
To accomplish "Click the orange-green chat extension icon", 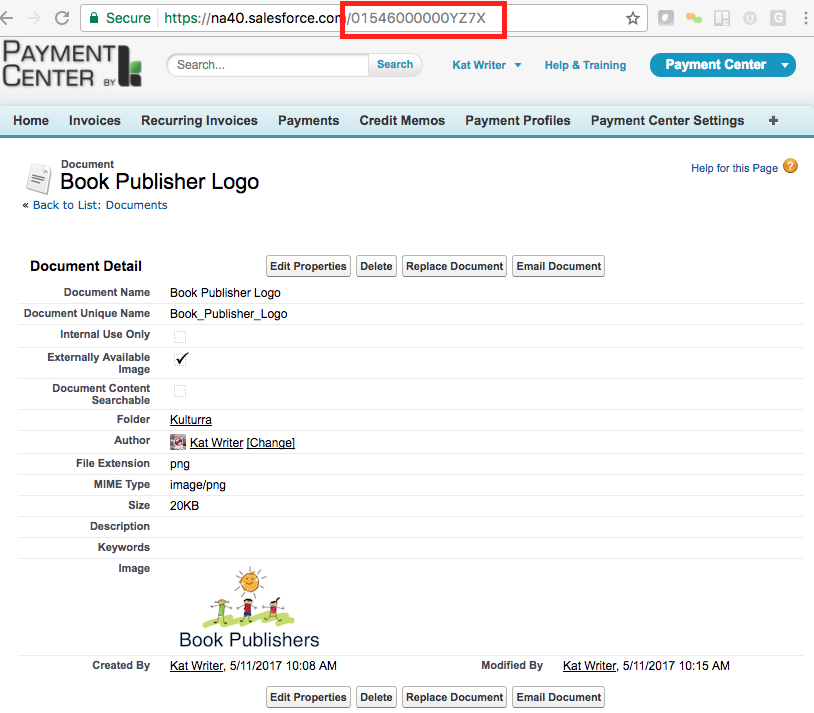I will 694,19.
